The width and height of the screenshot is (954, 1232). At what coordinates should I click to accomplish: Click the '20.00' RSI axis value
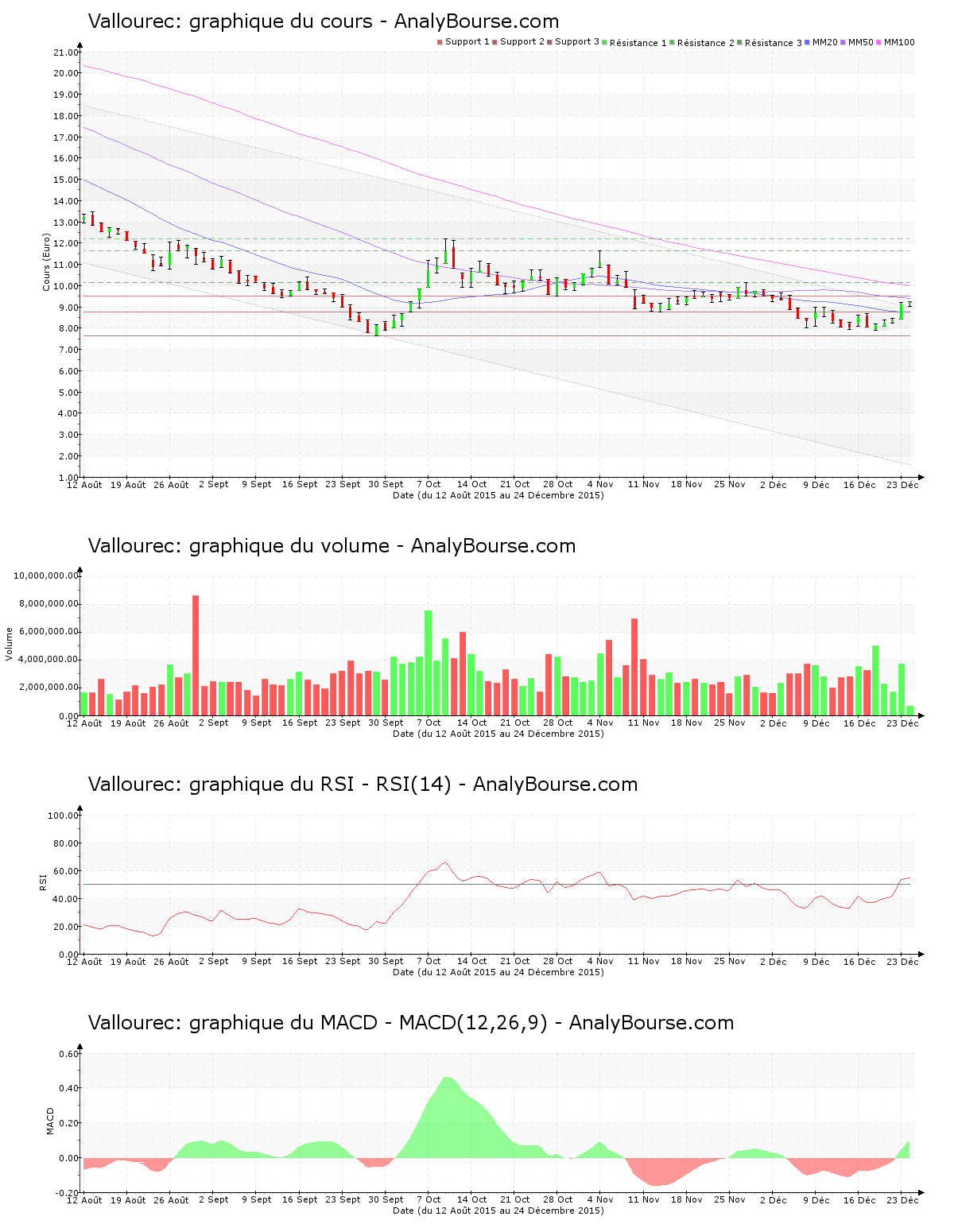pyautogui.click(x=66, y=927)
